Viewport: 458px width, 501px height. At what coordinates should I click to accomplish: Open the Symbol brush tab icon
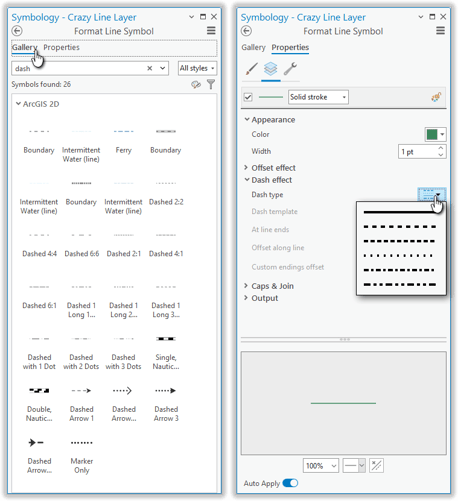pyautogui.click(x=252, y=69)
